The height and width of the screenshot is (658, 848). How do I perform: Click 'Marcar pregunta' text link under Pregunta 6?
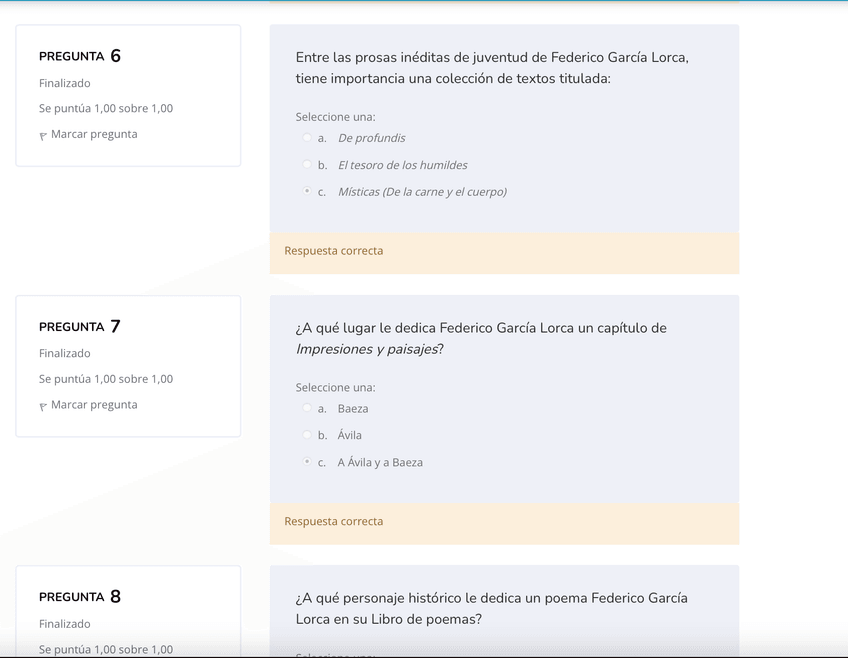(94, 134)
